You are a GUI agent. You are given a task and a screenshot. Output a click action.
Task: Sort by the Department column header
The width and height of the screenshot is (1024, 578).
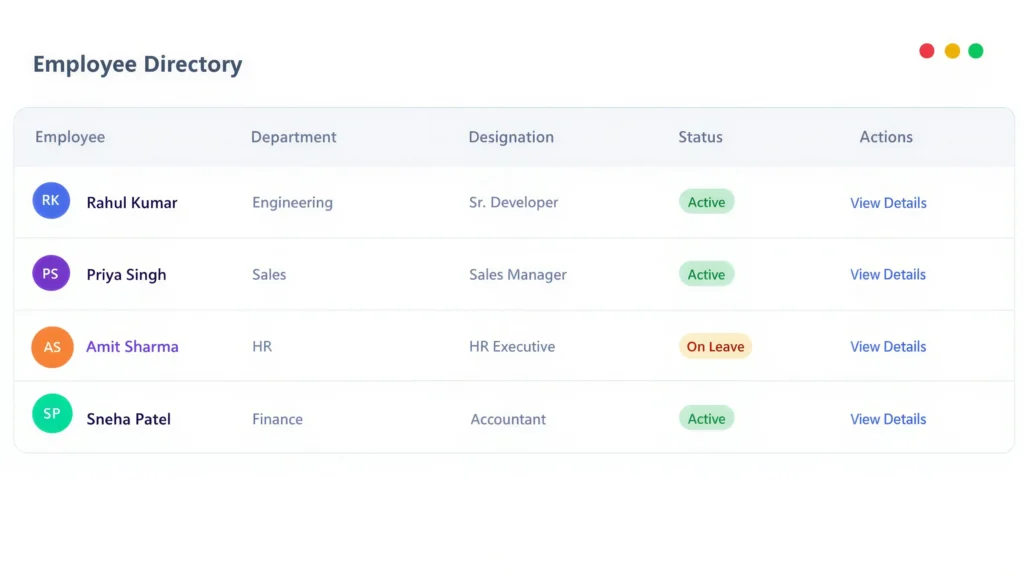293,137
